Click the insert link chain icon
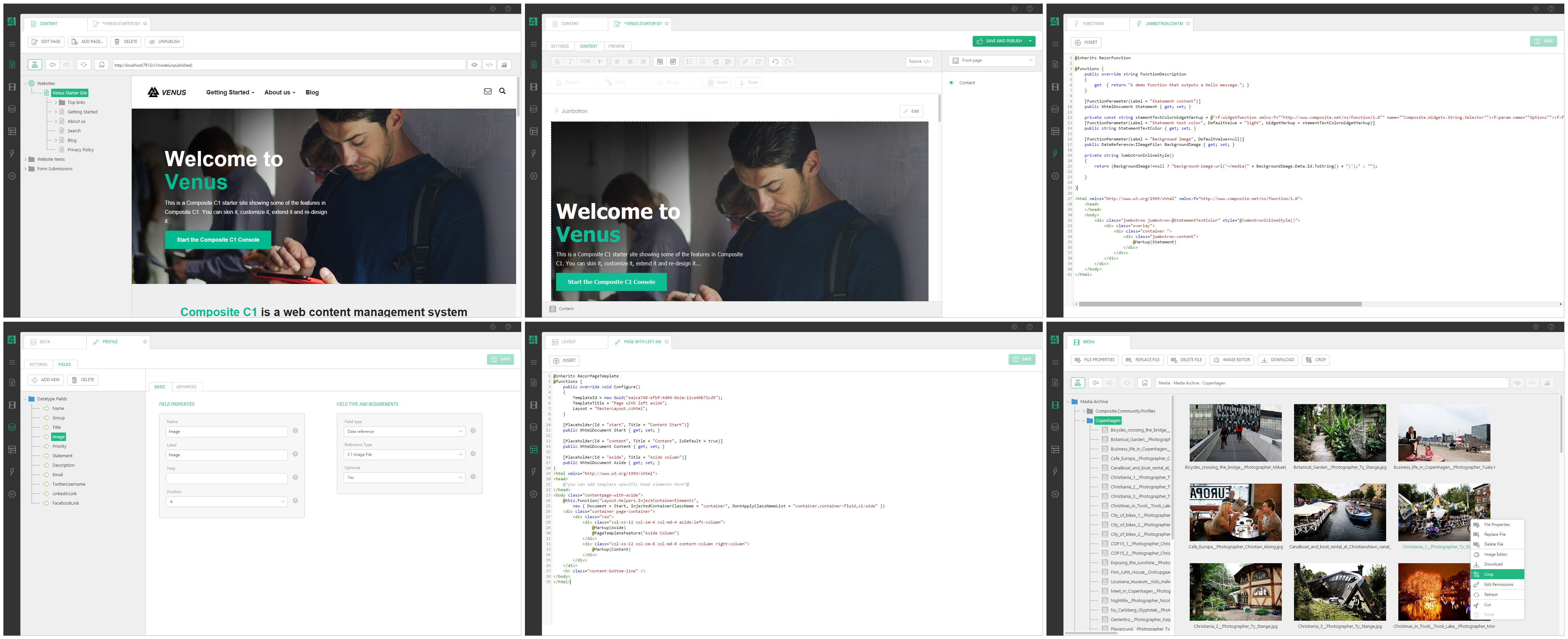1568x639 pixels. 745,62
